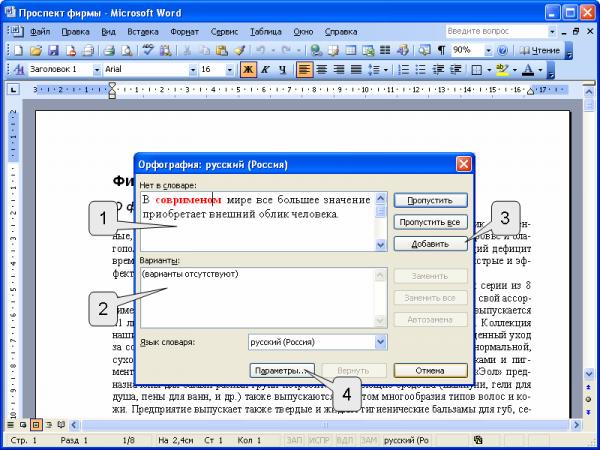The image size is (600, 450).
Task: Expand the Язык словаря dropdown
Action: pyautogui.click(x=380, y=342)
